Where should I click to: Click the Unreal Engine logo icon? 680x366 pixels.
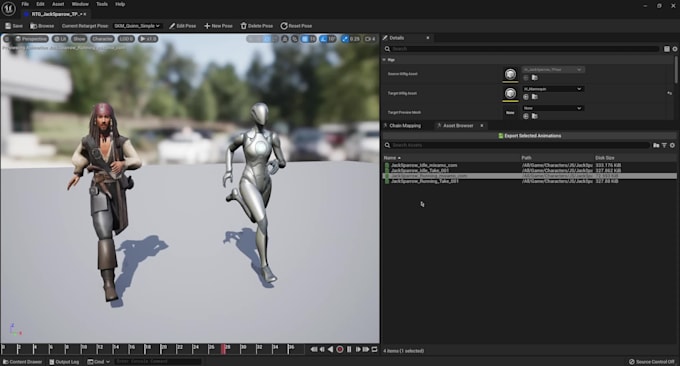8,8
